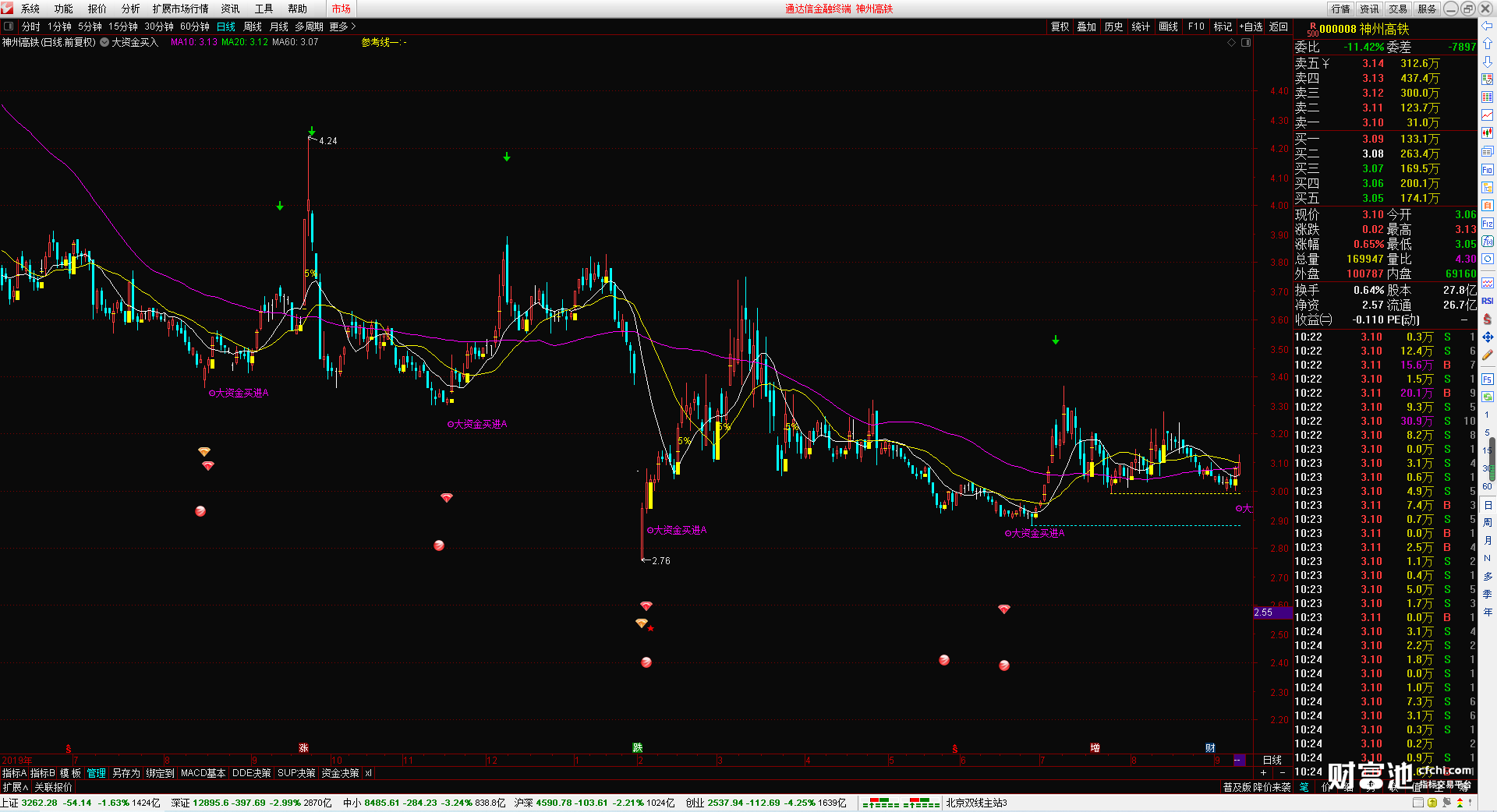
Task: Click the +自选 add to watchlist button
Action: coord(1251,26)
